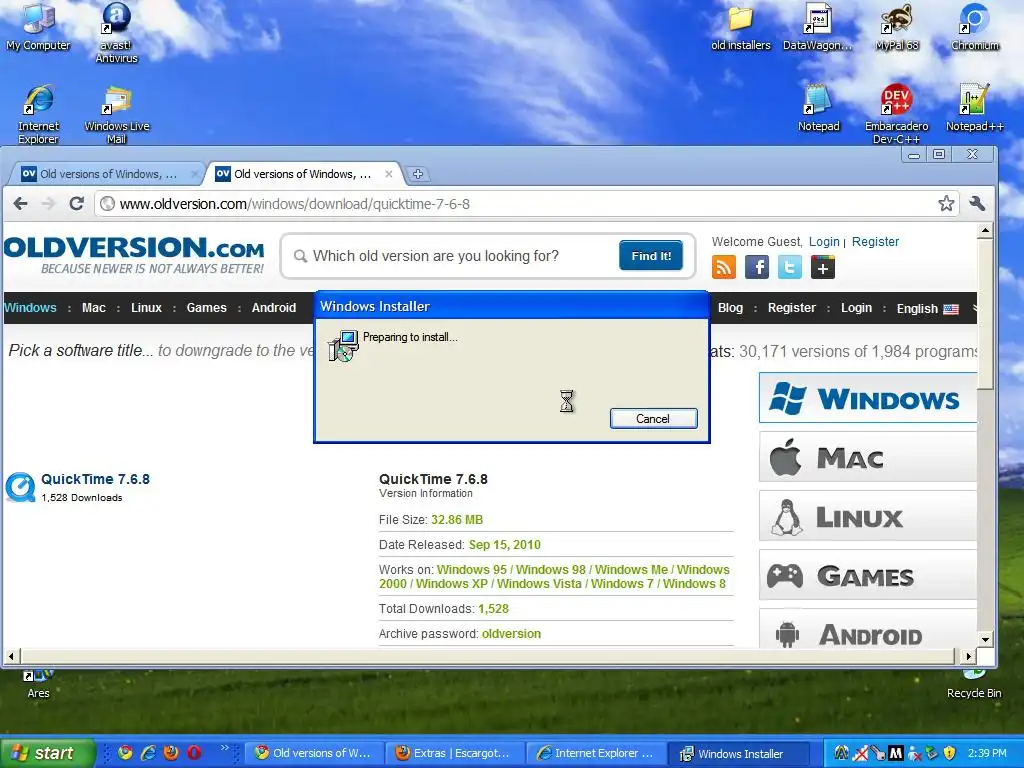Open a new browser tab
1024x768 pixels.
417,174
